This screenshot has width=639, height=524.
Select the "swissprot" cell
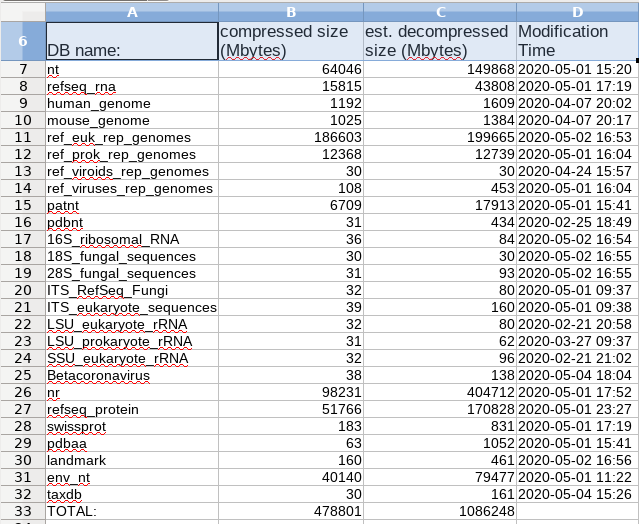pyautogui.click(x=131, y=426)
